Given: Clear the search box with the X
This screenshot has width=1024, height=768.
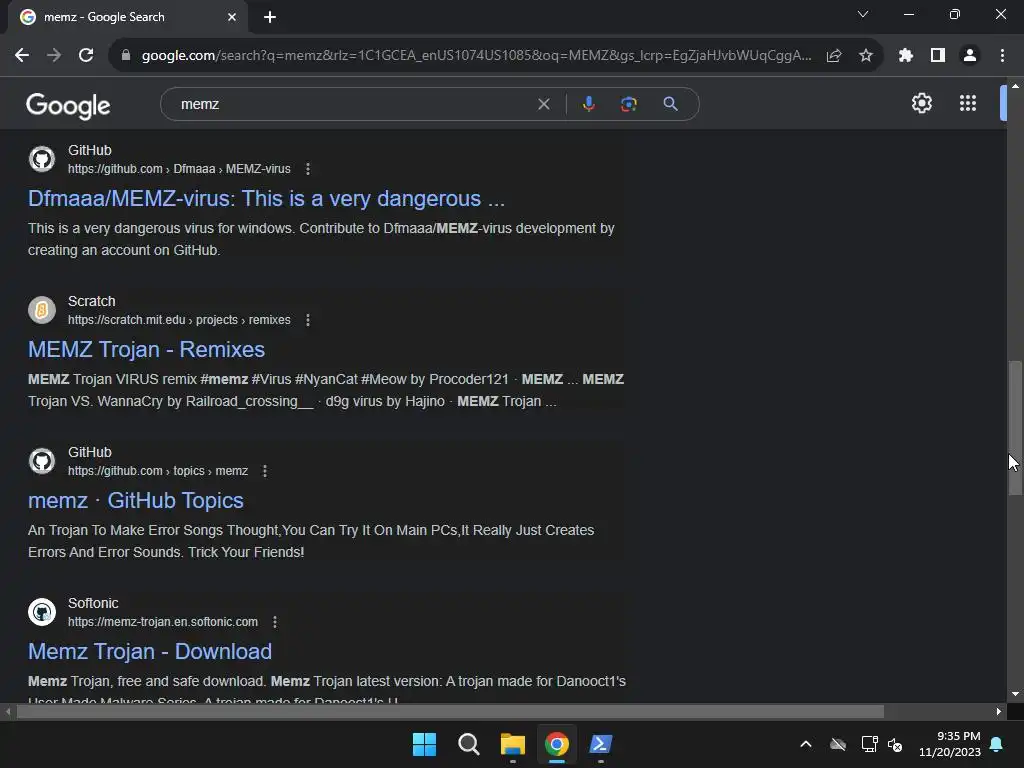Looking at the screenshot, I should 543,104.
